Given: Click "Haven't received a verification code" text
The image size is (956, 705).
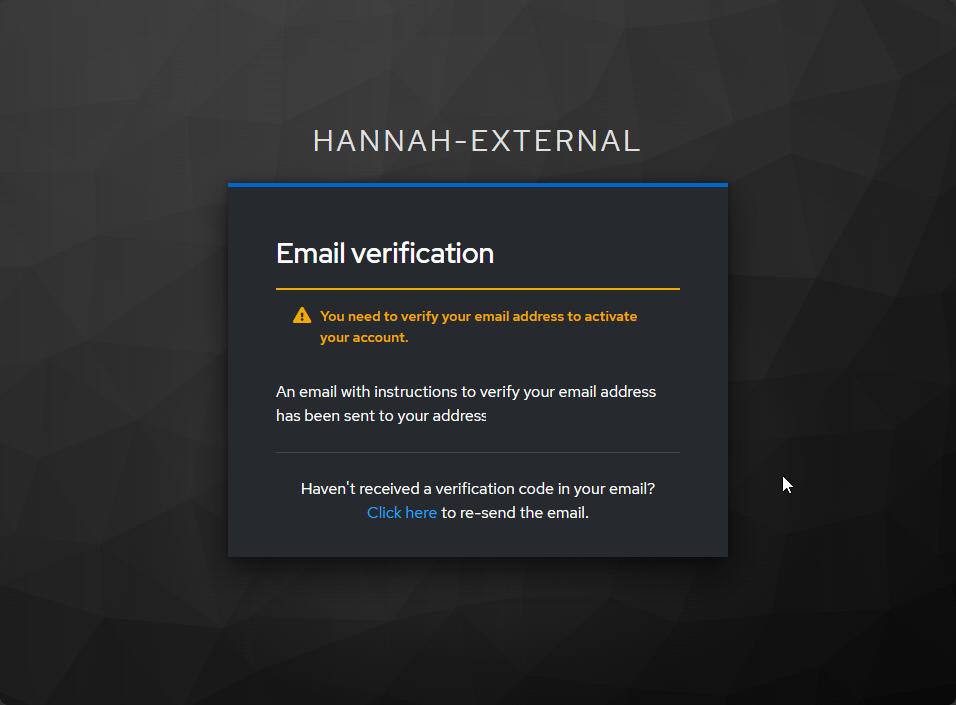Looking at the screenshot, I should coord(478,488).
